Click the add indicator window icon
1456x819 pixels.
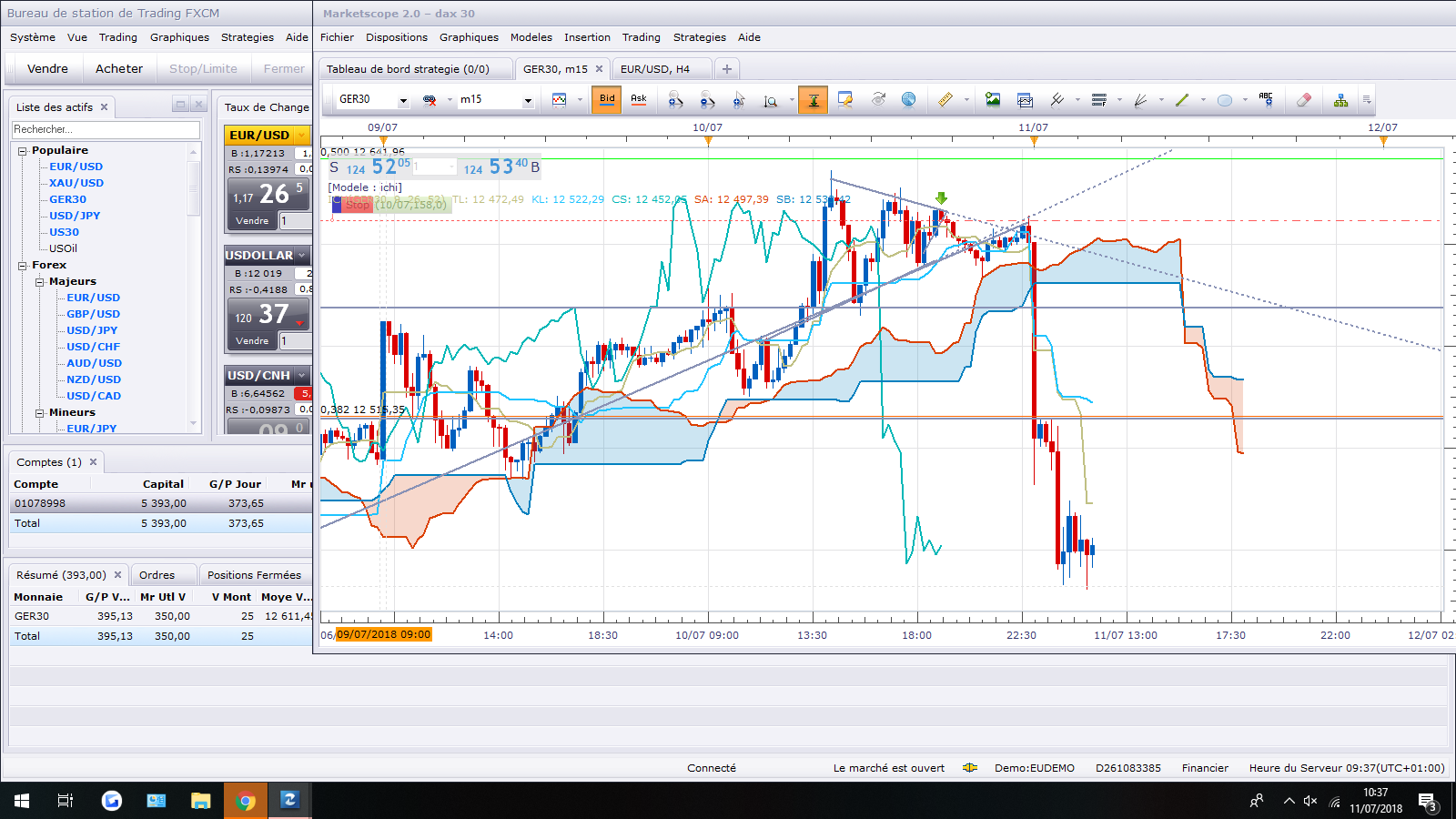(x=1025, y=100)
